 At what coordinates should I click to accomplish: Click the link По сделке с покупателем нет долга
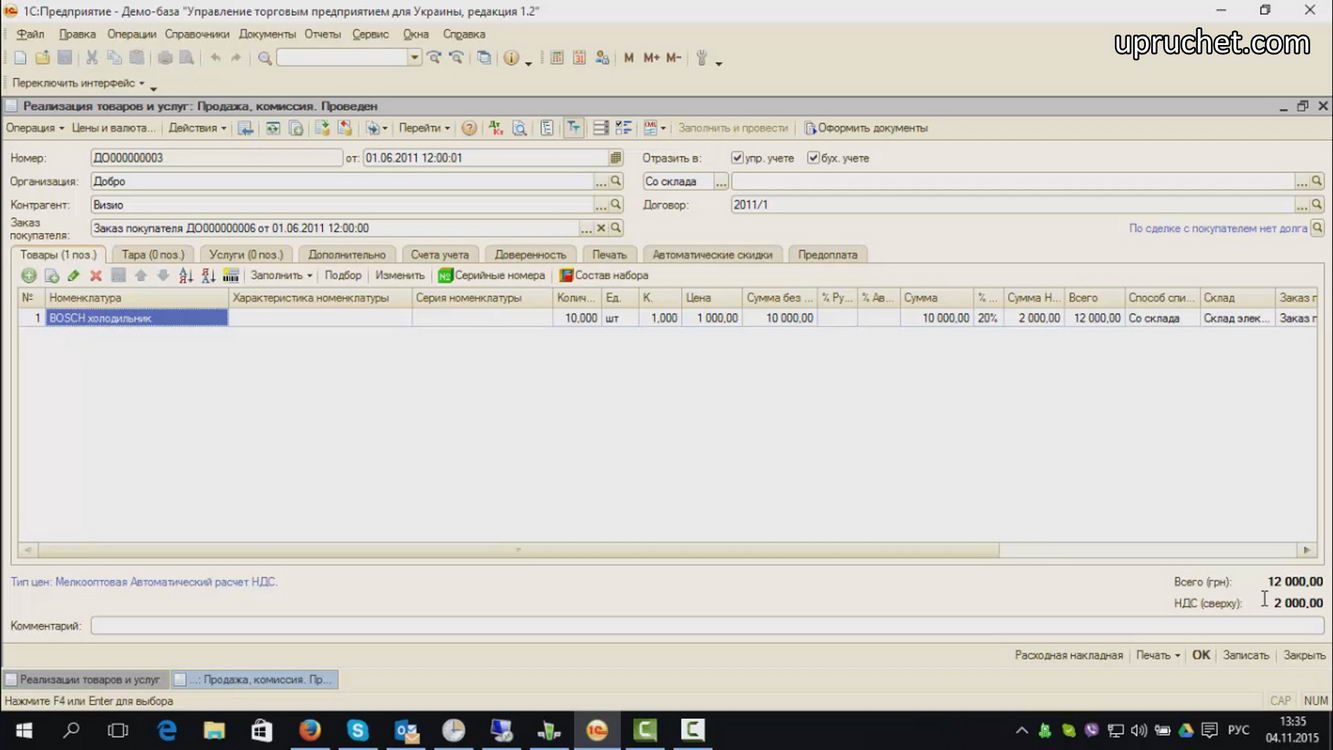pyautogui.click(x=1218, y=228)
